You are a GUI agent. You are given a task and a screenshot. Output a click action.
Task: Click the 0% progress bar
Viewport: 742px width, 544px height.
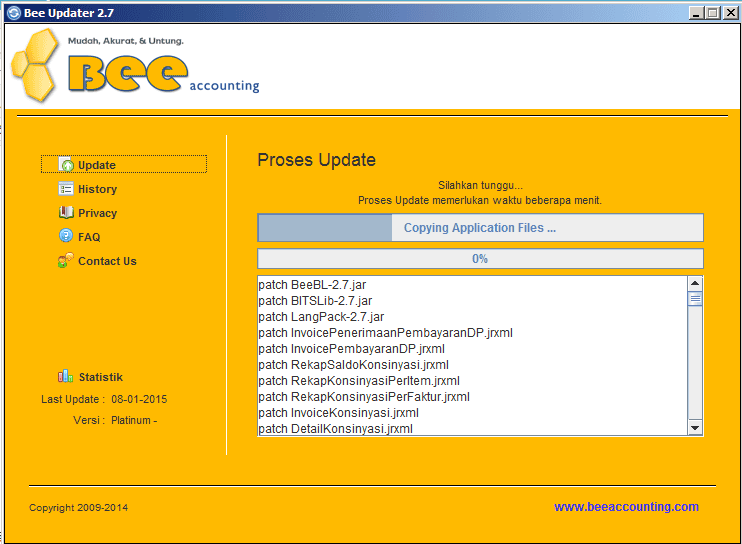[x=480, y=259]
